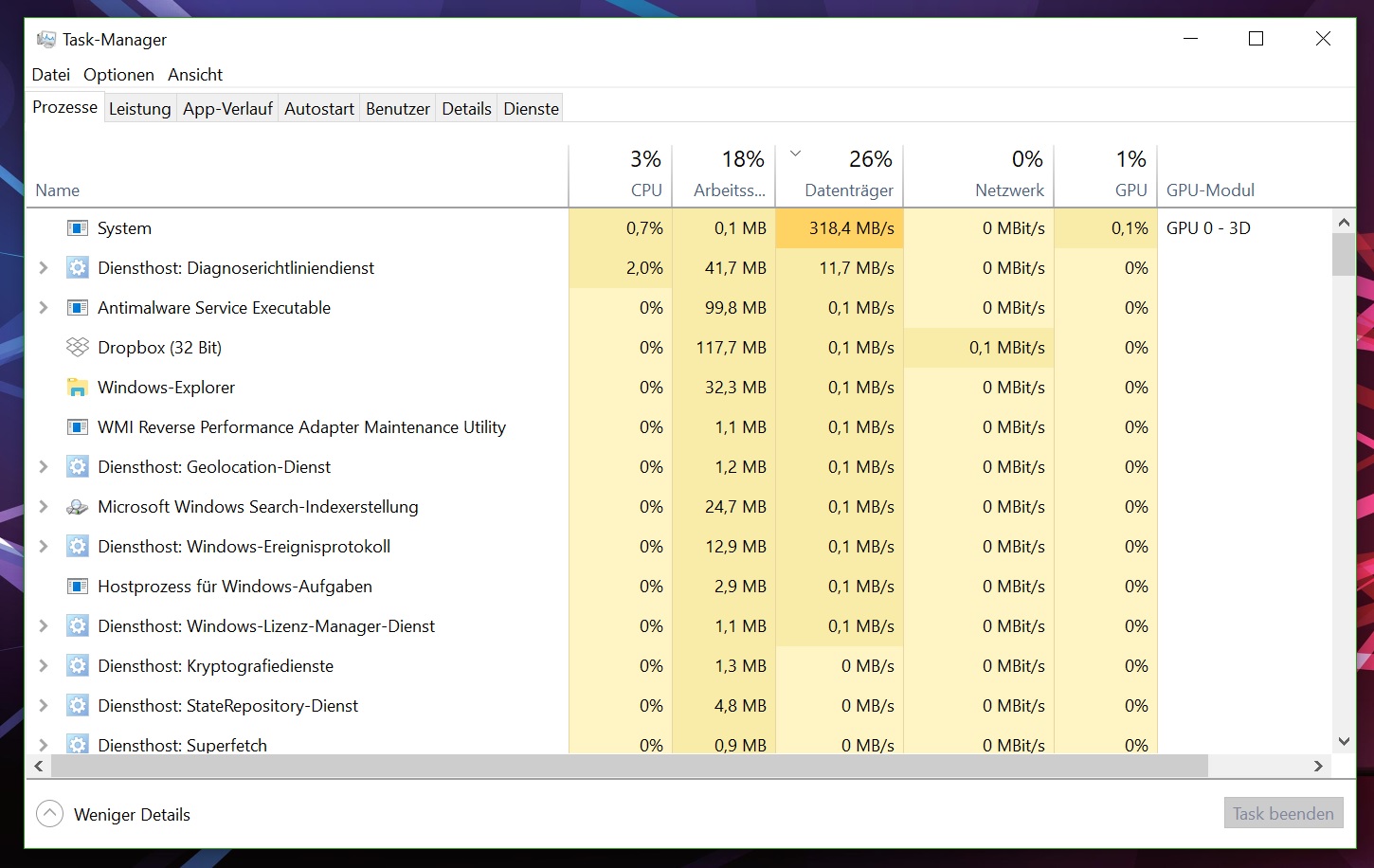Expand Antimalware Service Executable group
Viewport: 1374px width, 868px height.
(43, 308)
